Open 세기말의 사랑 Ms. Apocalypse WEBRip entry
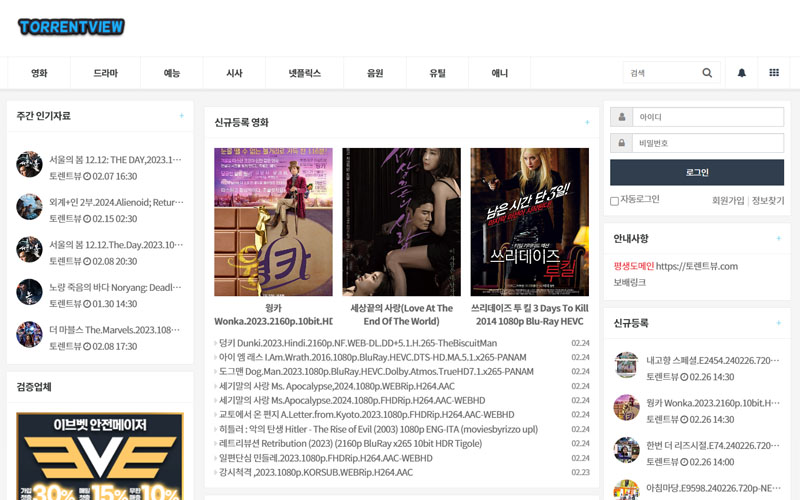This screenshot has height=500, width=800. (337, 386)
